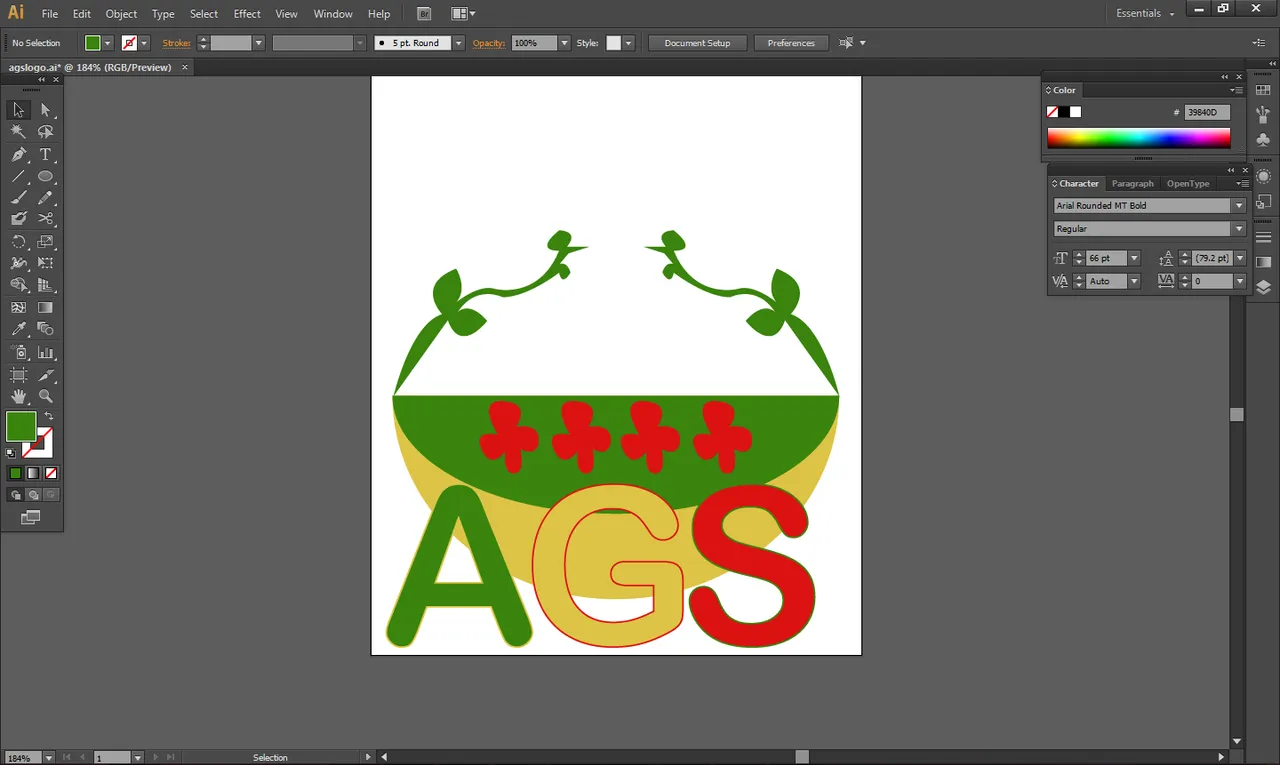Reset to default fill and stroke
Screen dimensions: 1280x765
11,453
